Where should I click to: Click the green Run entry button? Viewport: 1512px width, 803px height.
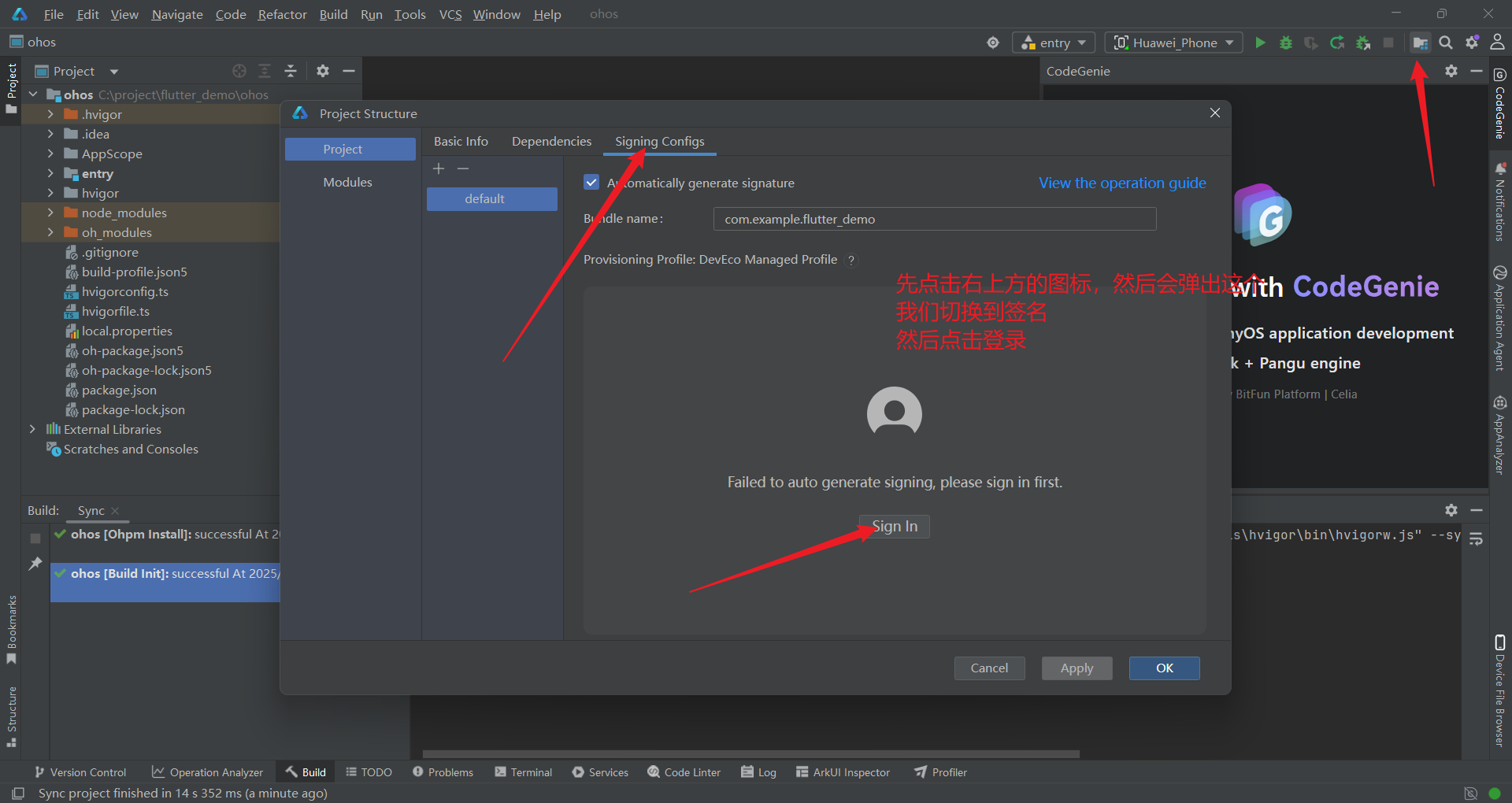coord(1260,43)
